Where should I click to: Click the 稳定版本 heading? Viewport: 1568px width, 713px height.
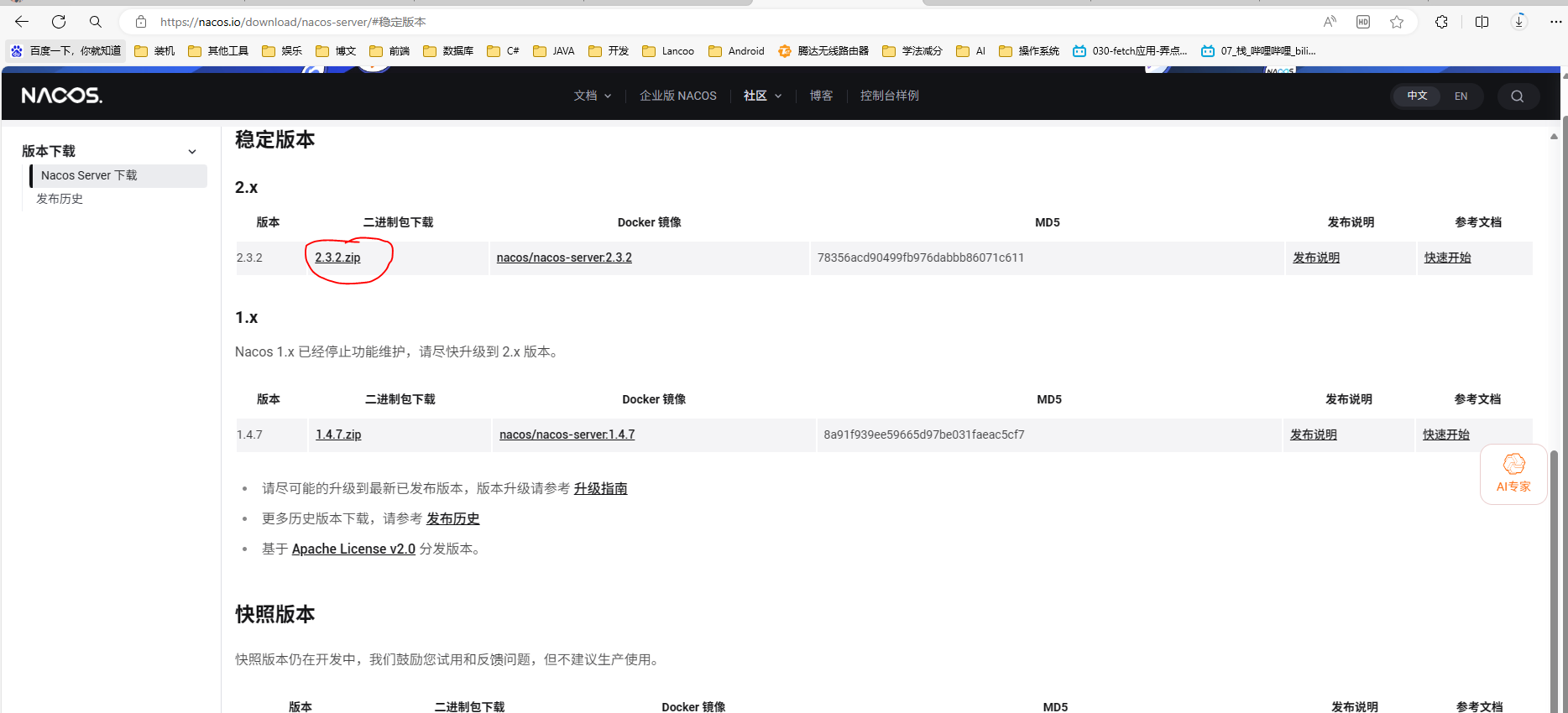tap(274, 139)
